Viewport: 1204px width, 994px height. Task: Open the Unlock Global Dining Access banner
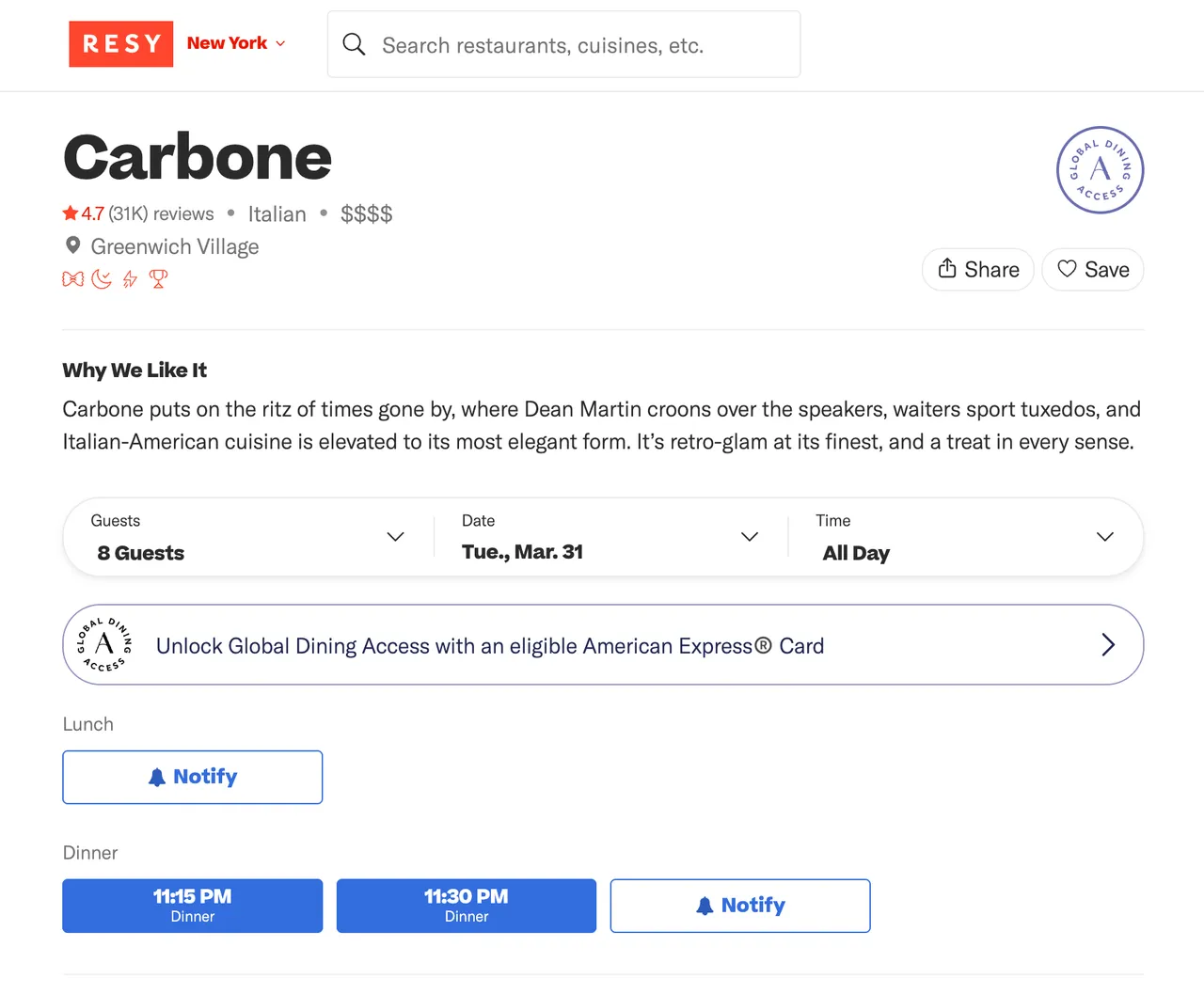(x=603, y=645)
